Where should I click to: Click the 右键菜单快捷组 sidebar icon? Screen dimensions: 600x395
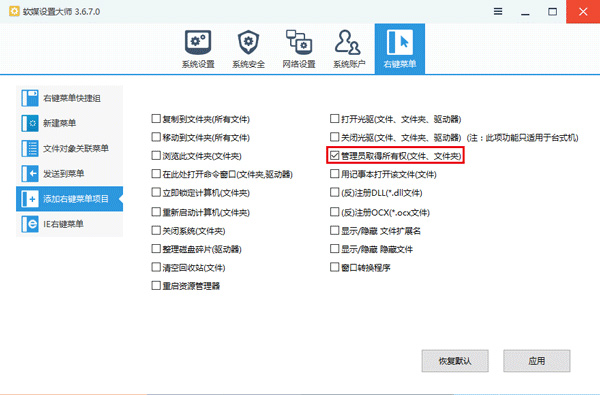[30, 98]
